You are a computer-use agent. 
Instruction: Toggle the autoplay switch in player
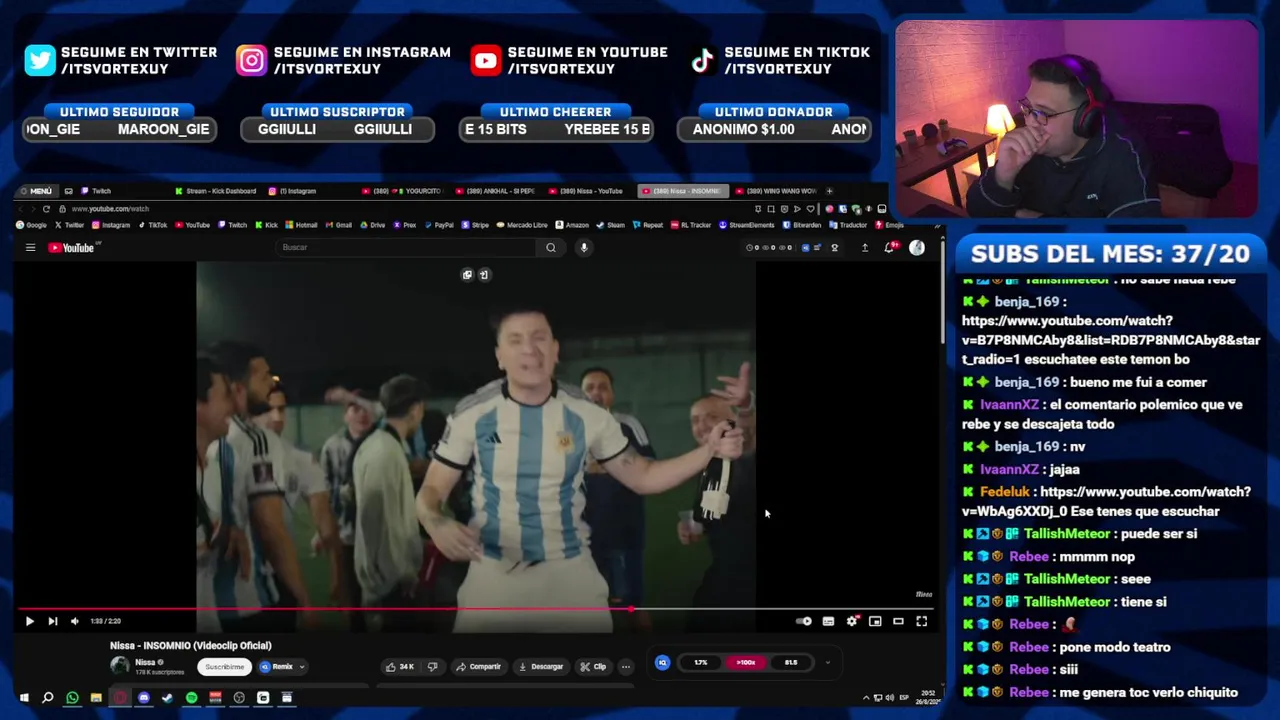pos(804,621)
